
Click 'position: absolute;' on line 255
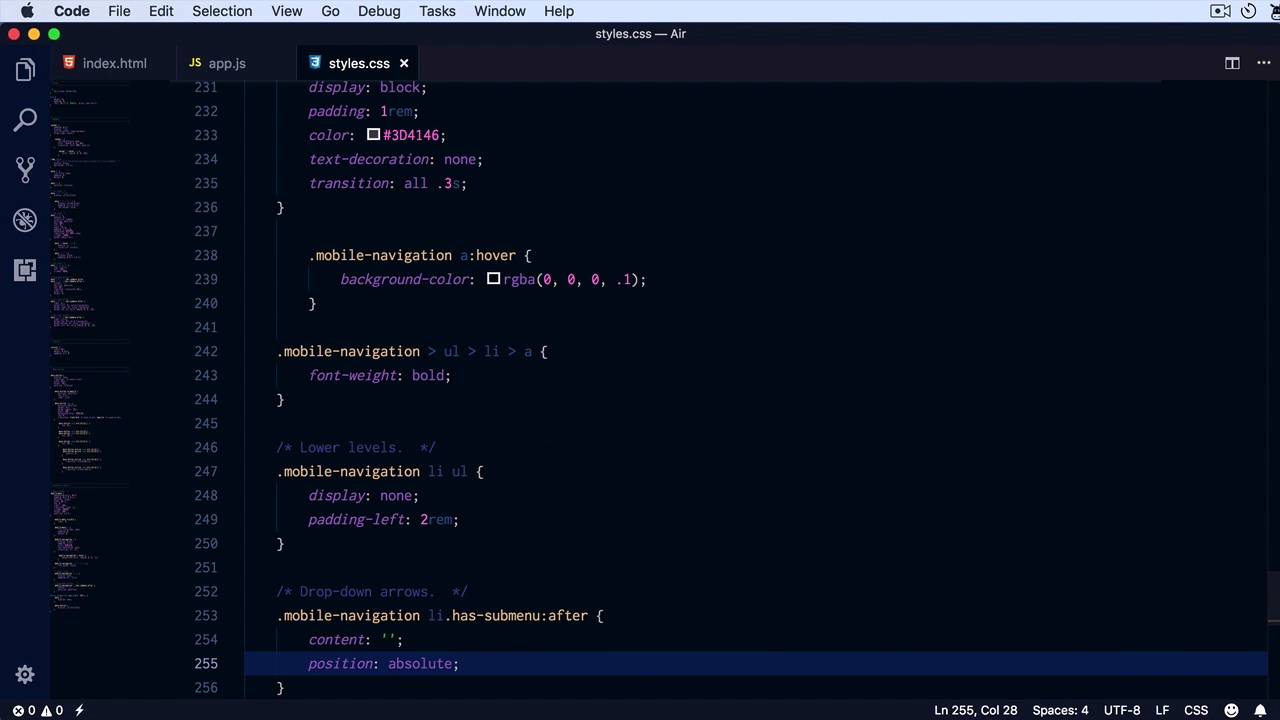point(384,663)
